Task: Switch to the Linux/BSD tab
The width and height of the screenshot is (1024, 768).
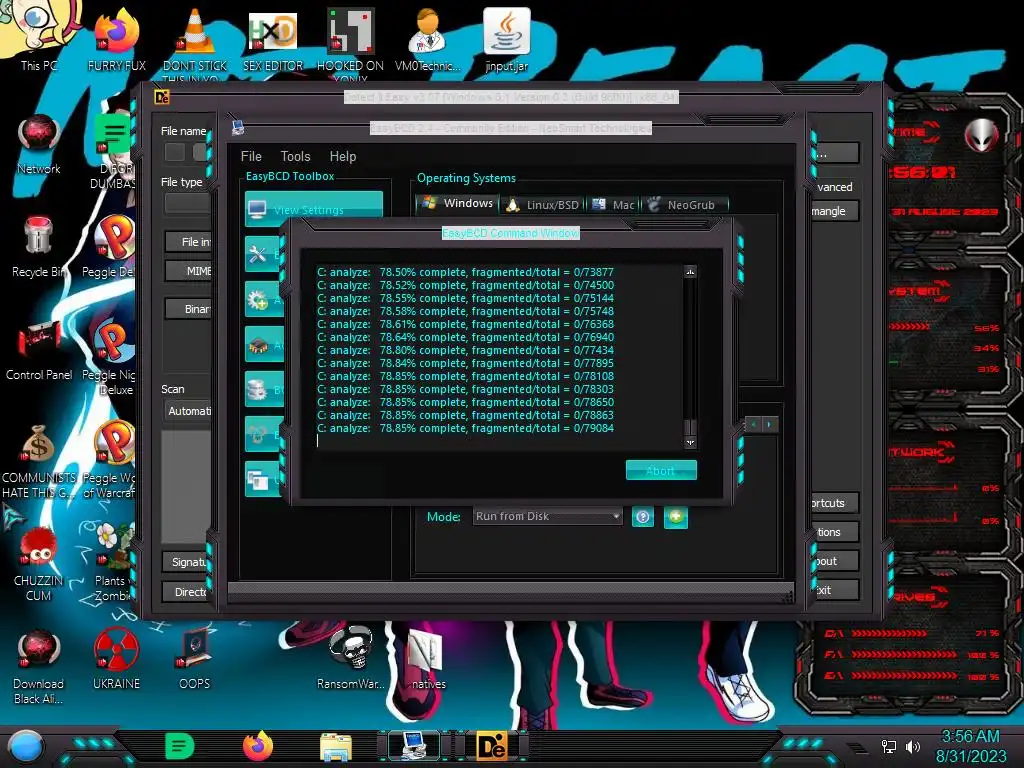Action: pyautogui.click(x=543, y=204)
